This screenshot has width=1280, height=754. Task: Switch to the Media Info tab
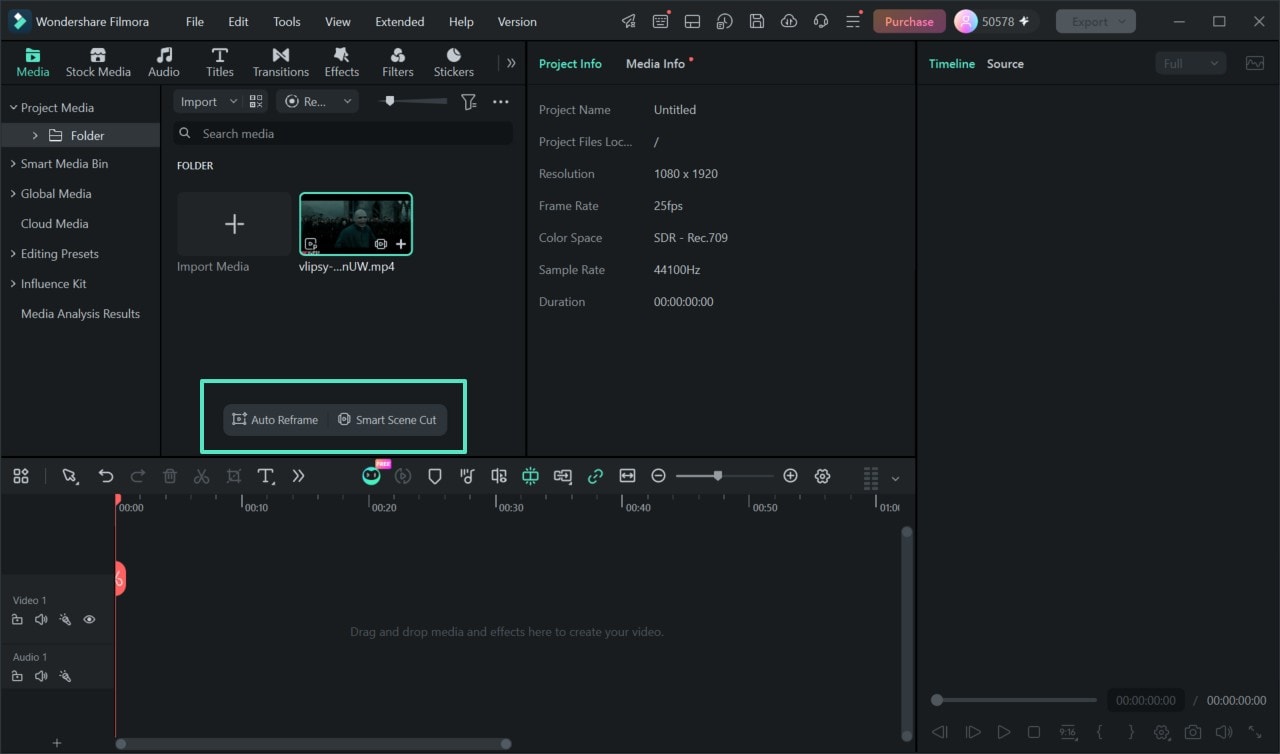click(656, 64)
